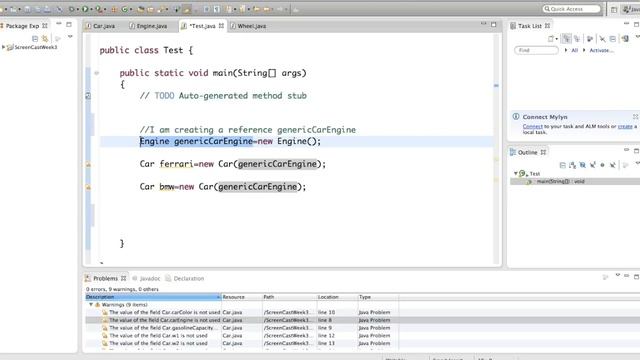Click the New Java Package icon
Screen dimensions: 640x360
[x=114, y=9]
